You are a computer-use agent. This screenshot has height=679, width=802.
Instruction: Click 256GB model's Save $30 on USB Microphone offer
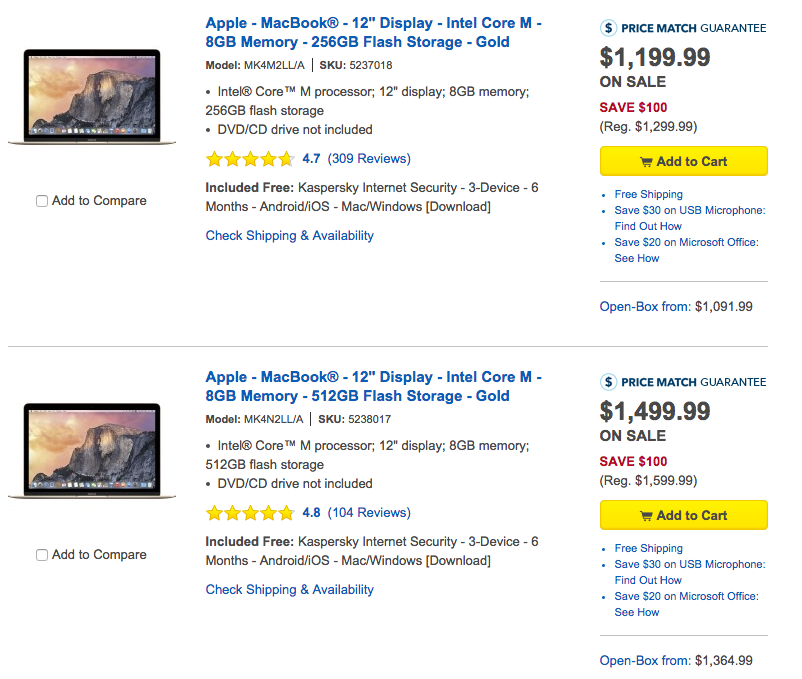coord(689,218)
